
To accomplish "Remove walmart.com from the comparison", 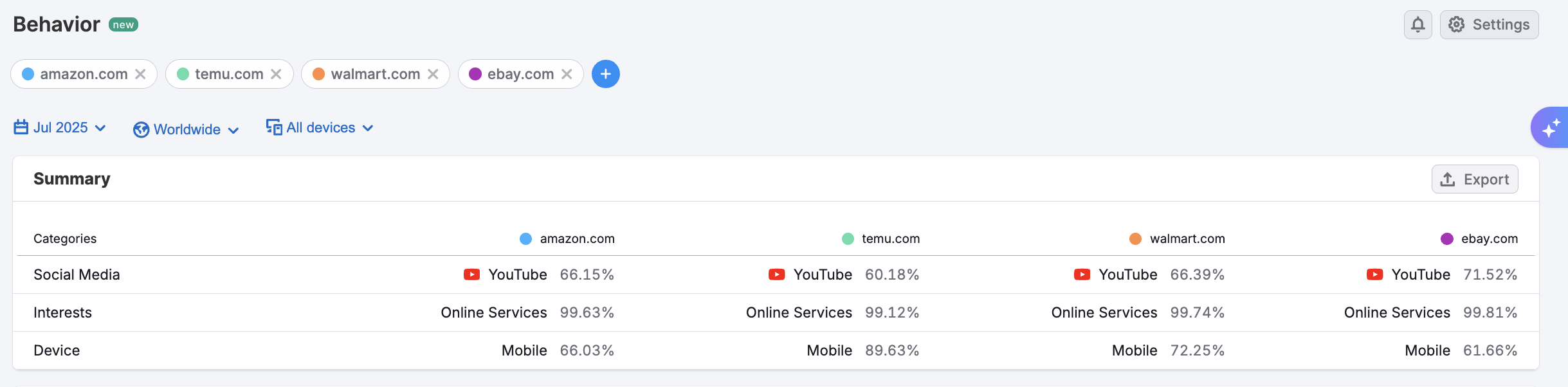I will point(433,74).
